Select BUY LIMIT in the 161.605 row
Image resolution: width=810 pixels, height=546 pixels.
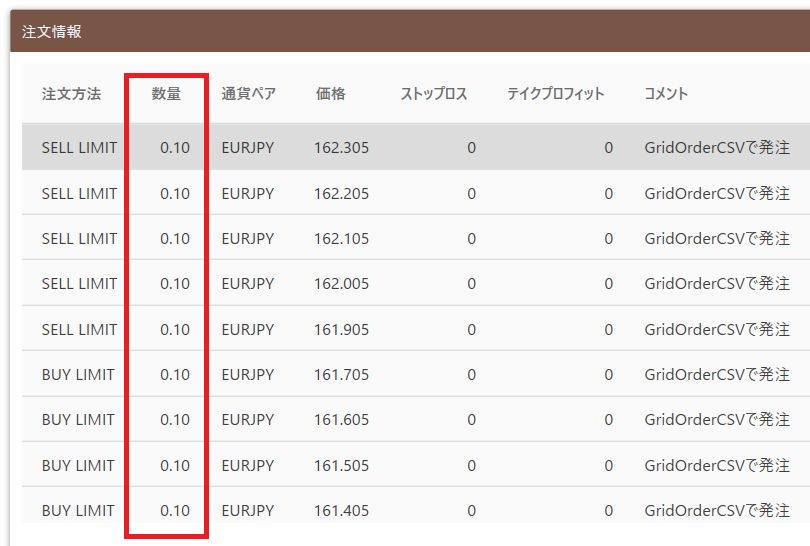(78, 419)
